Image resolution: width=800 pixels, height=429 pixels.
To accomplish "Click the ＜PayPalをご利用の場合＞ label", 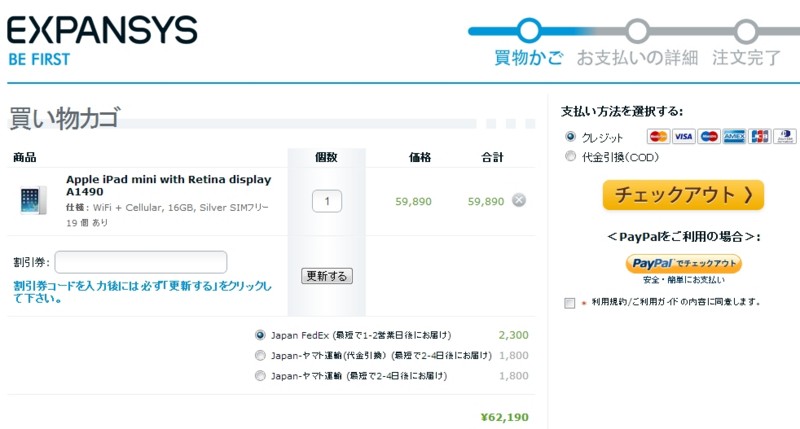I will pos(684,237).
